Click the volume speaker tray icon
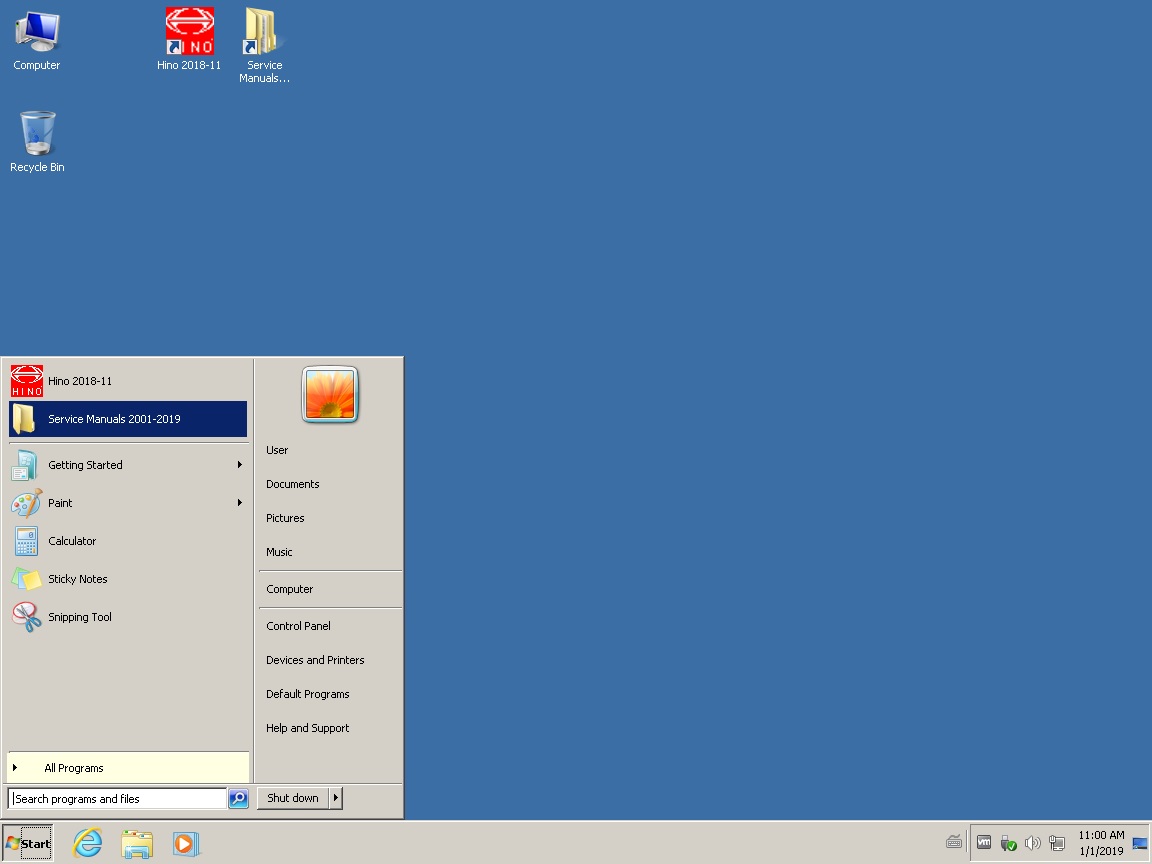The height and width of the screenshot is (864, 1152). coord(1033,843)
